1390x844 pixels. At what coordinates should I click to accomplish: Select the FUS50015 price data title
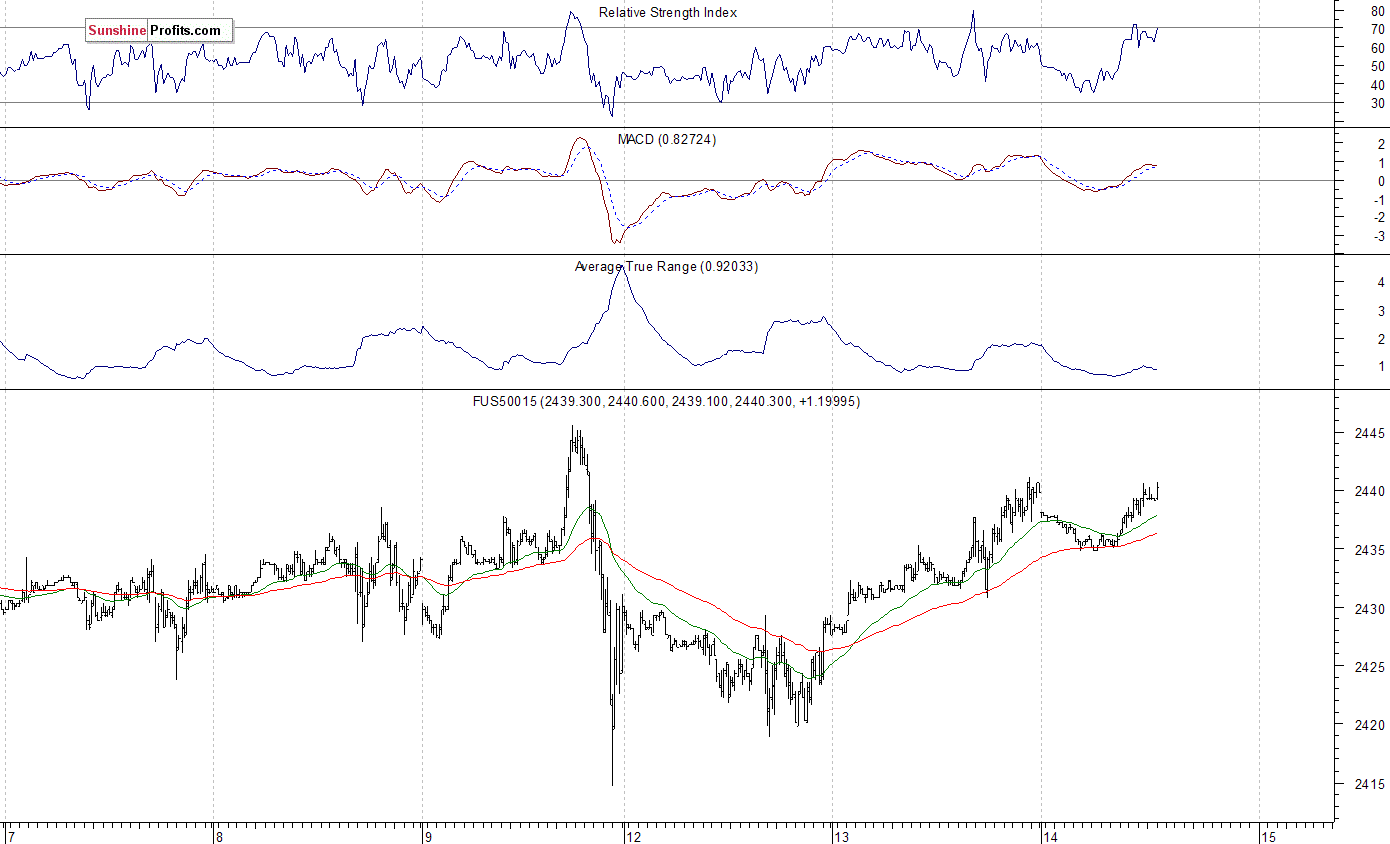[666, 402]
